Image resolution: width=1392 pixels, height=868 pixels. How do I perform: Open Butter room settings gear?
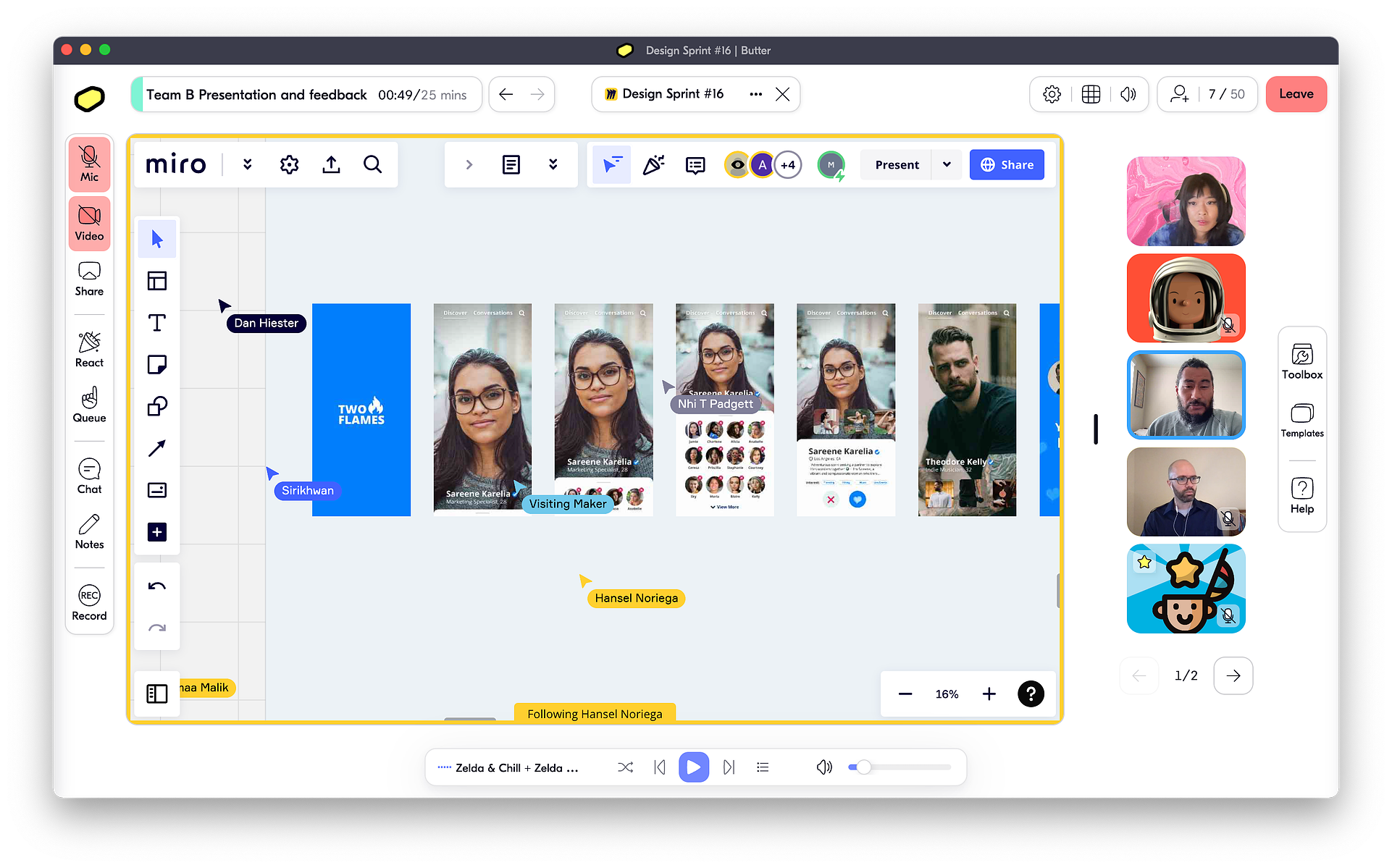point(1052,94)
